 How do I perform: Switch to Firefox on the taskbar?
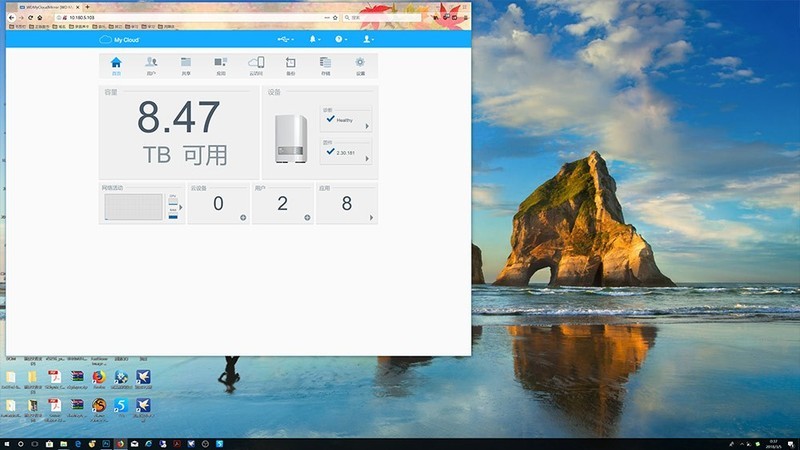120,444
